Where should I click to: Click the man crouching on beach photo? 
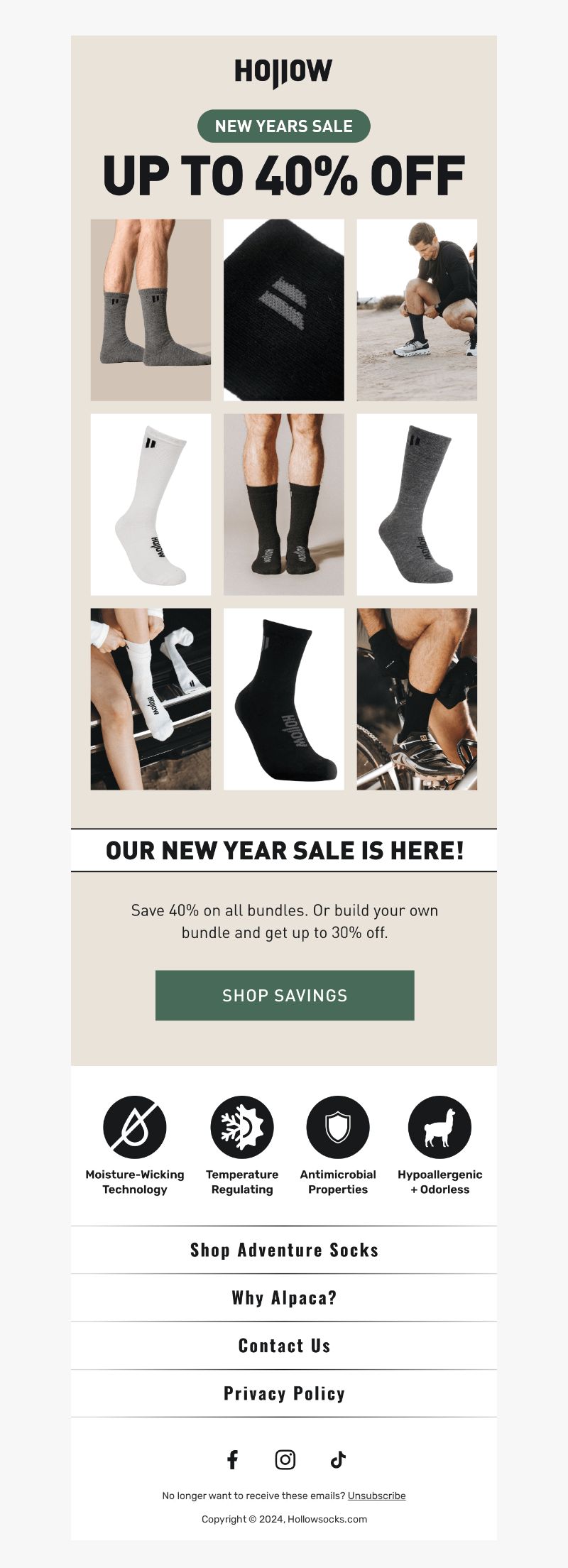point(417,310)
